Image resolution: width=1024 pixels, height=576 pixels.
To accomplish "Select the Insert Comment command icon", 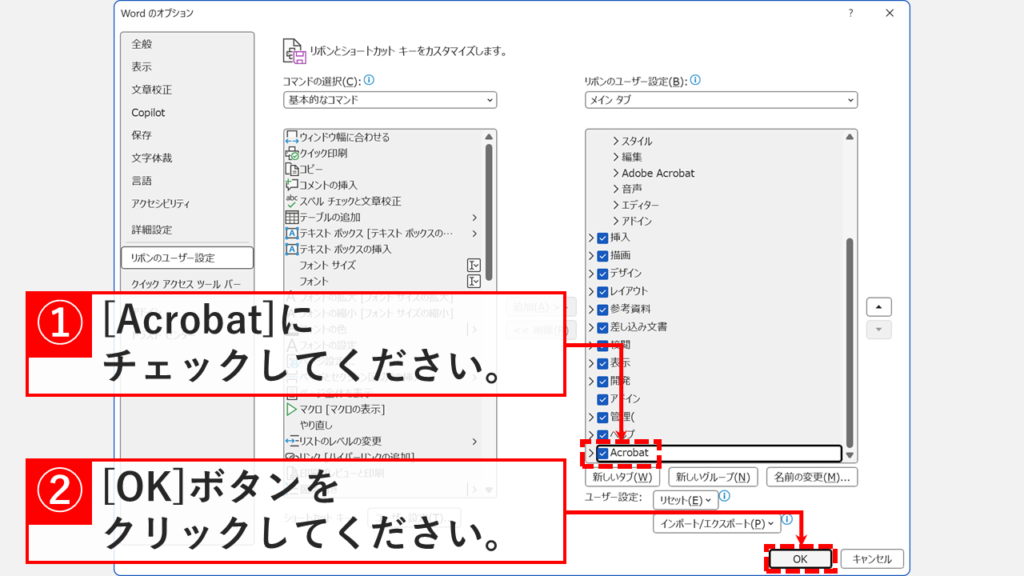I will point(291,185).
